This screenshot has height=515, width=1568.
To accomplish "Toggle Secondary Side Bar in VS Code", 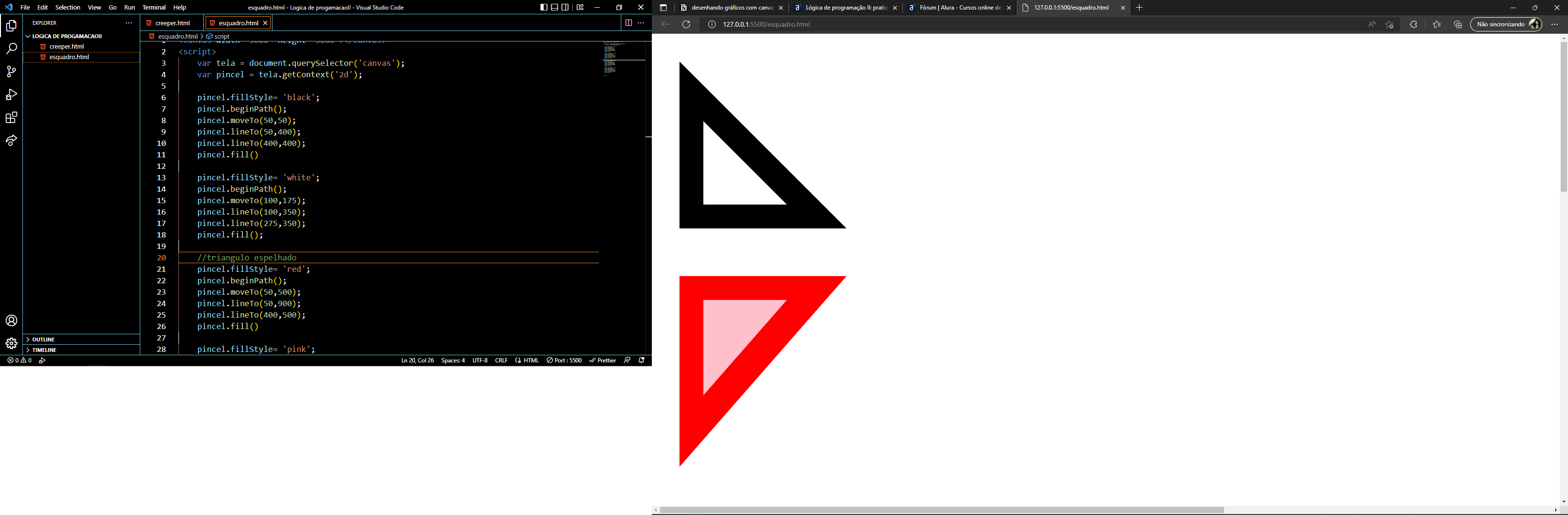I will pos(565,7).
